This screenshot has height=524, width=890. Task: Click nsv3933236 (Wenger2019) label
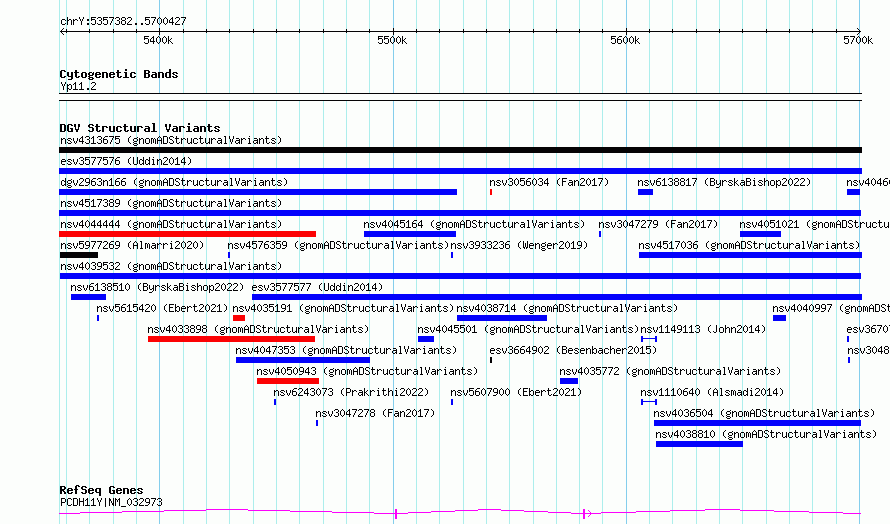point(519,245)
